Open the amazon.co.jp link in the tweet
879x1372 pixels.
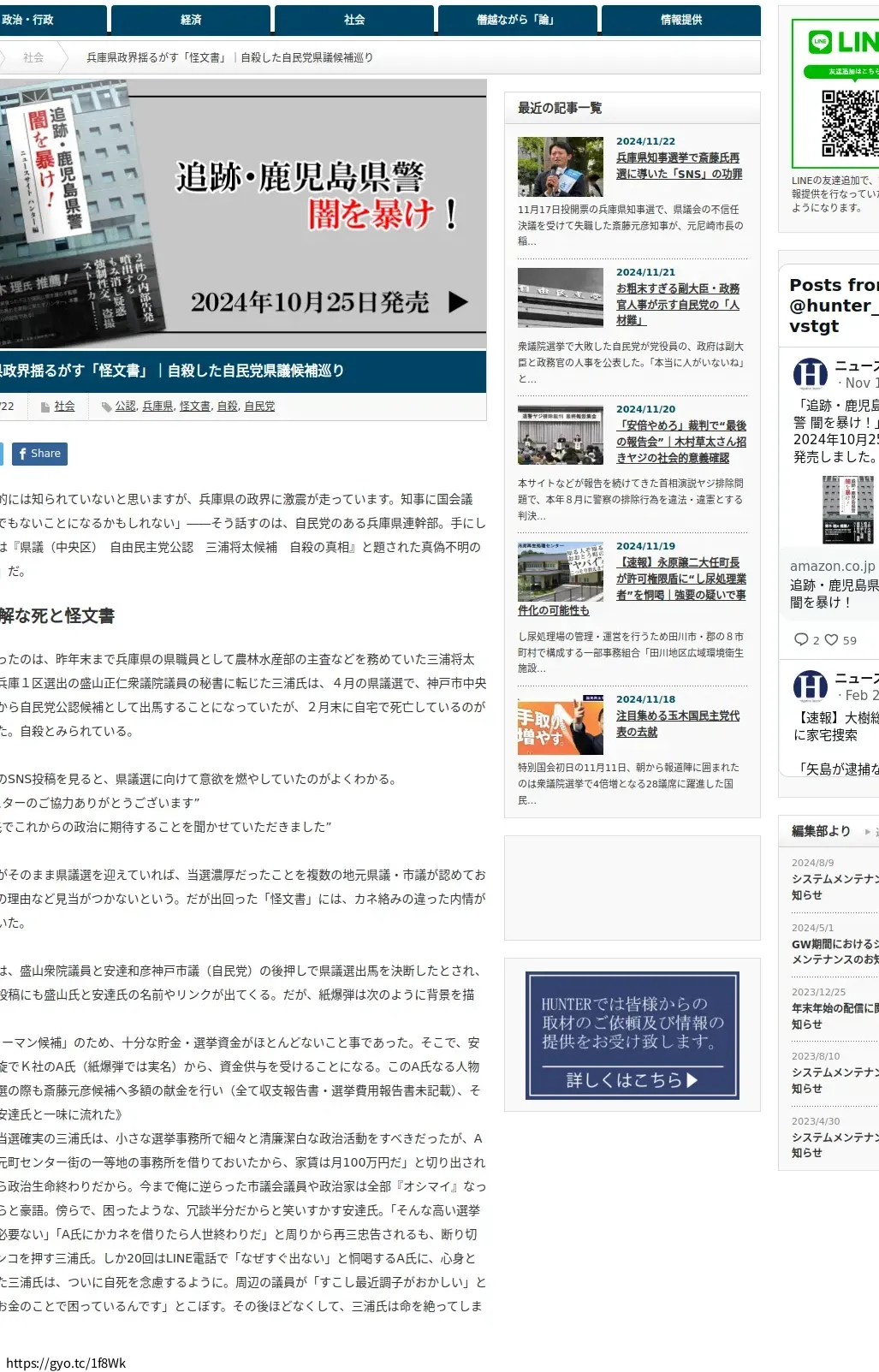832,566
